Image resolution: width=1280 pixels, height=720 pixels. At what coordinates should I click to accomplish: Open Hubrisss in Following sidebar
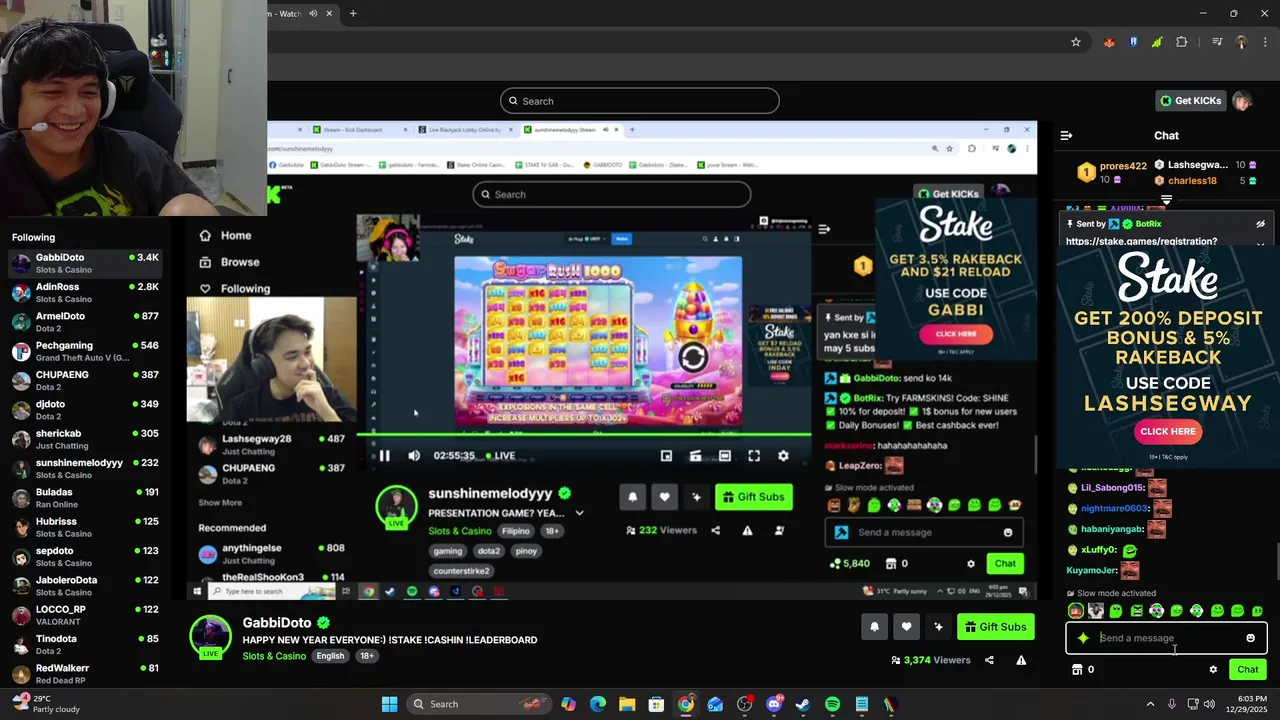(85, 527)
